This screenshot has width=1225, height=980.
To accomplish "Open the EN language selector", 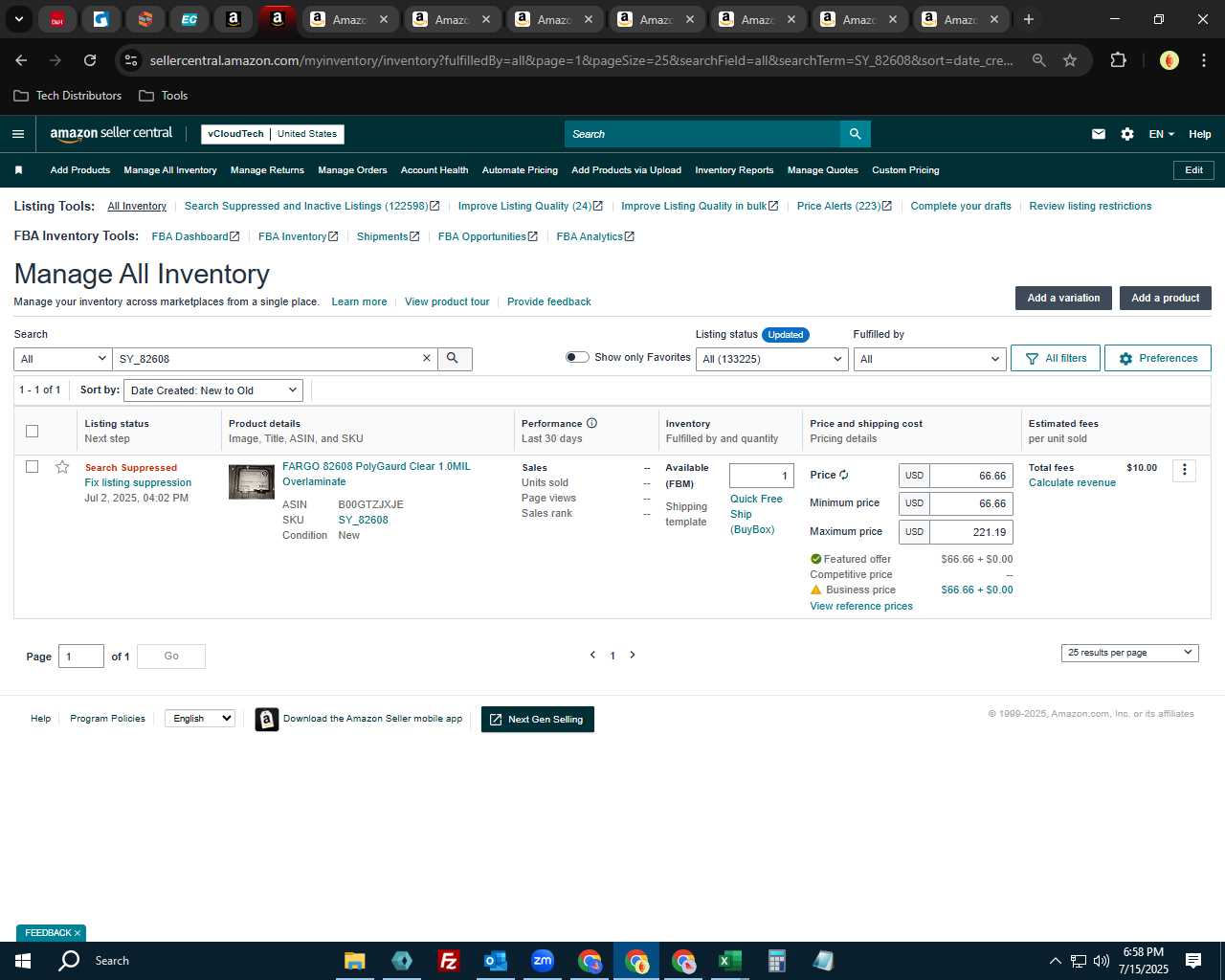I will coord(1161,134).
